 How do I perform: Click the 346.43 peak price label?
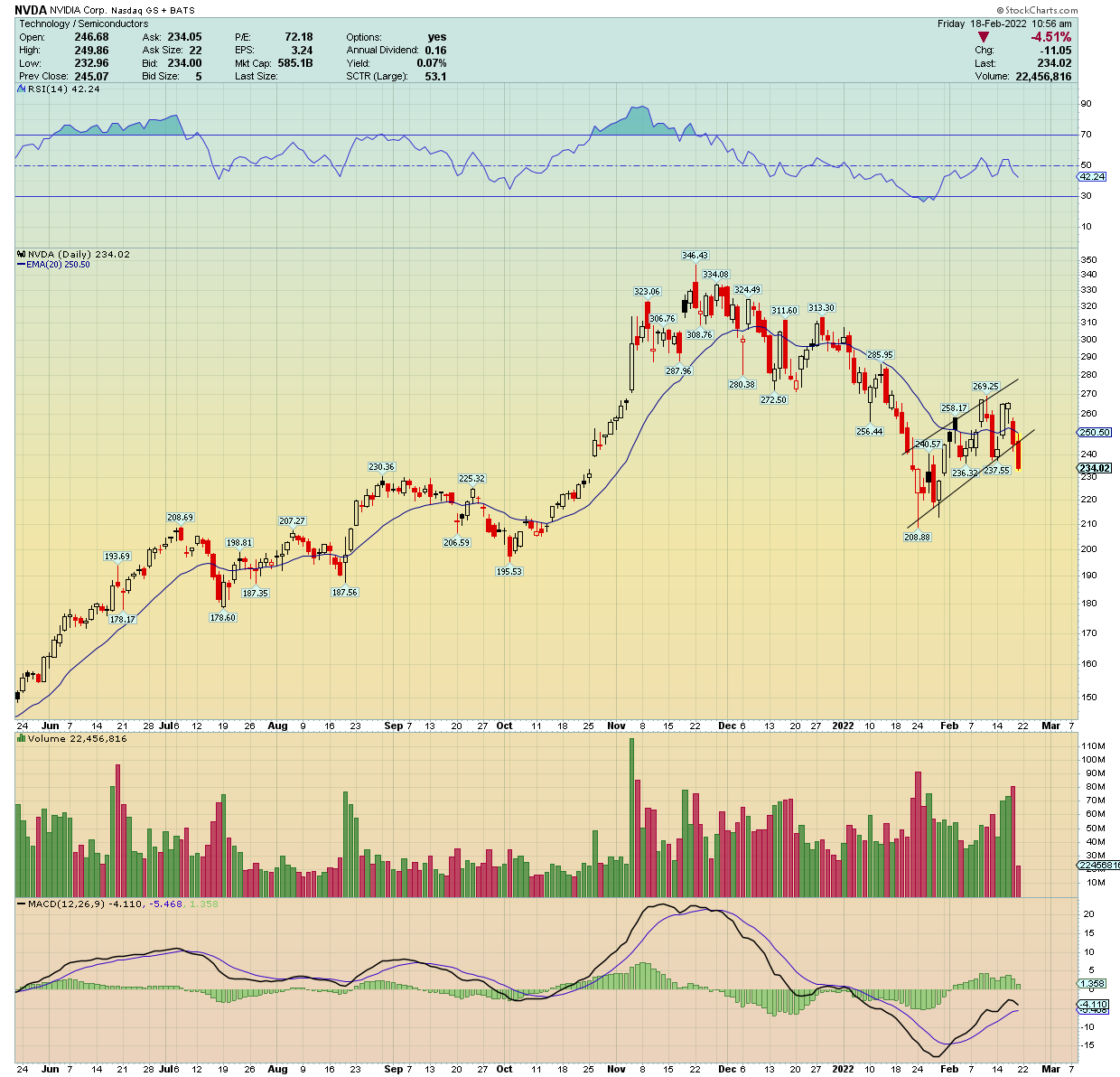pos(695,256)
